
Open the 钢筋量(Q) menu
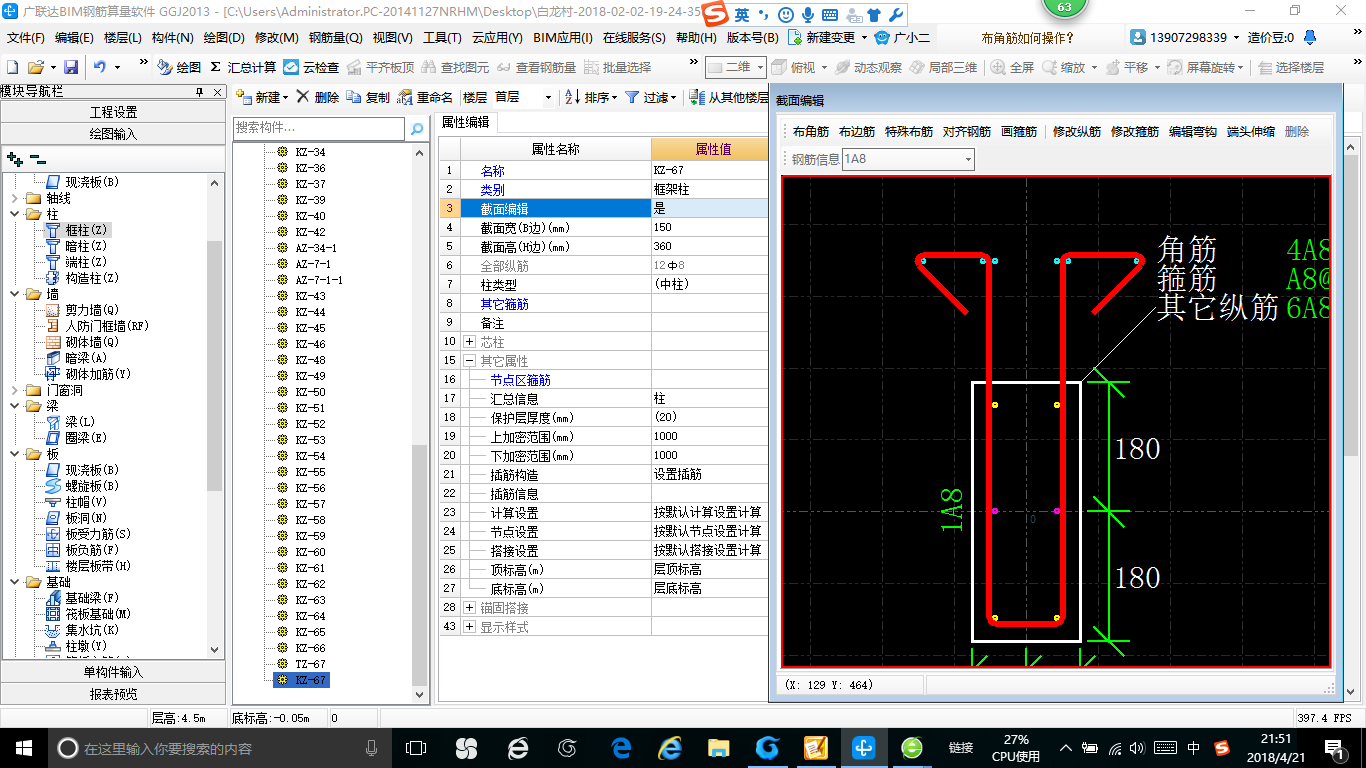click(335, 37)
